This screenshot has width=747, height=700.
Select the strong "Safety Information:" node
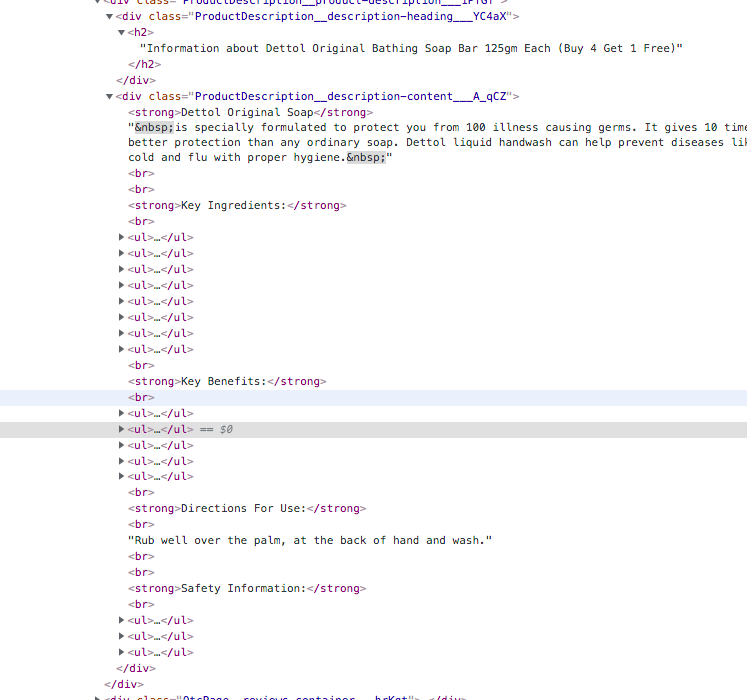click(247, 588)
